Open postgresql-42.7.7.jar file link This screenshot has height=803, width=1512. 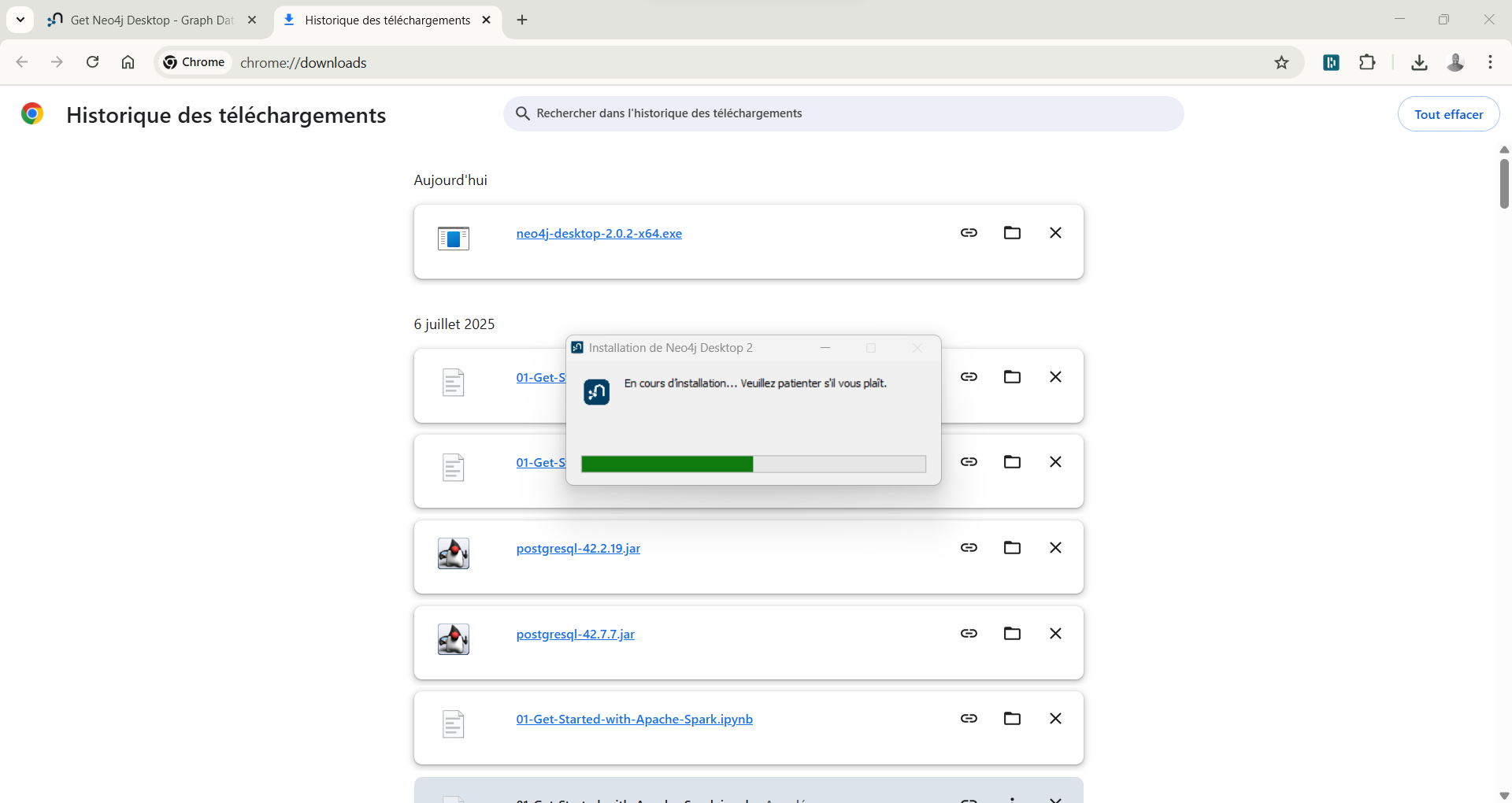575,635
